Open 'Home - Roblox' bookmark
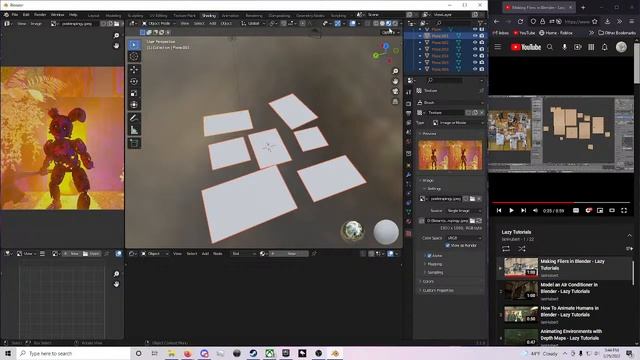This screenshot has width=640, height=360. [556, 33]
